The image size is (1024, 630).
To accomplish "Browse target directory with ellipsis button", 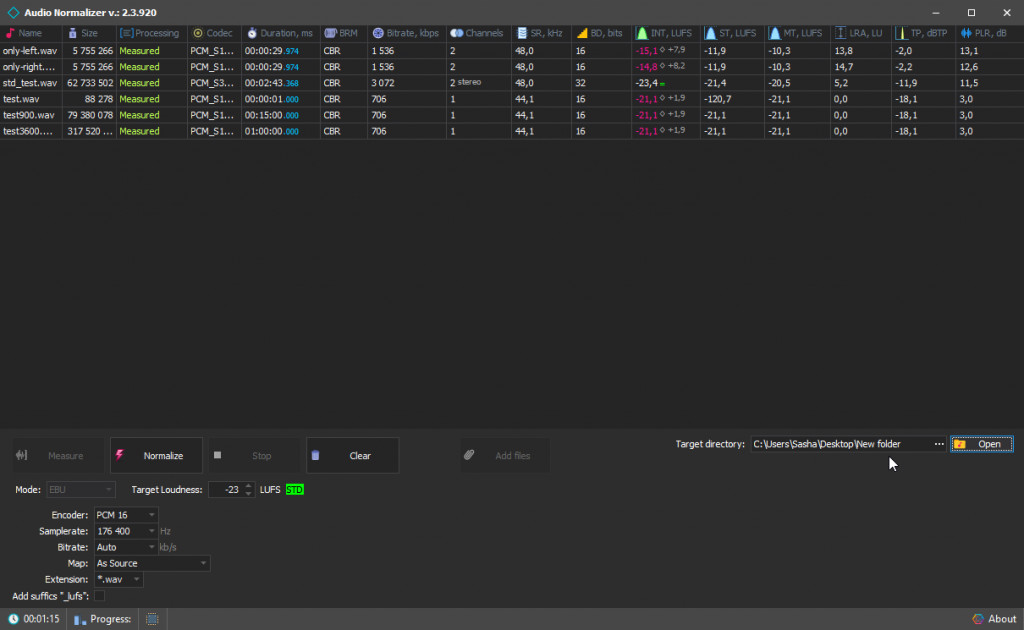I will 939,444.
